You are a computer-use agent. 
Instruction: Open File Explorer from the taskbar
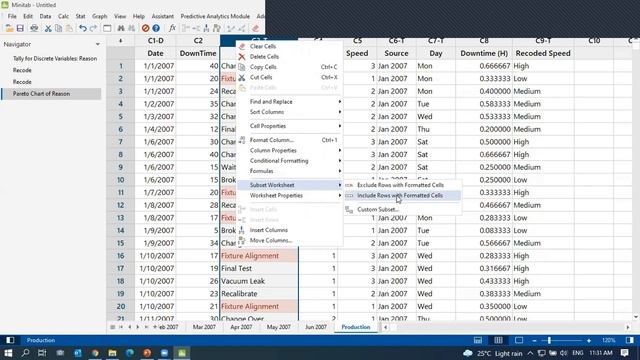(x=113, y=353)
